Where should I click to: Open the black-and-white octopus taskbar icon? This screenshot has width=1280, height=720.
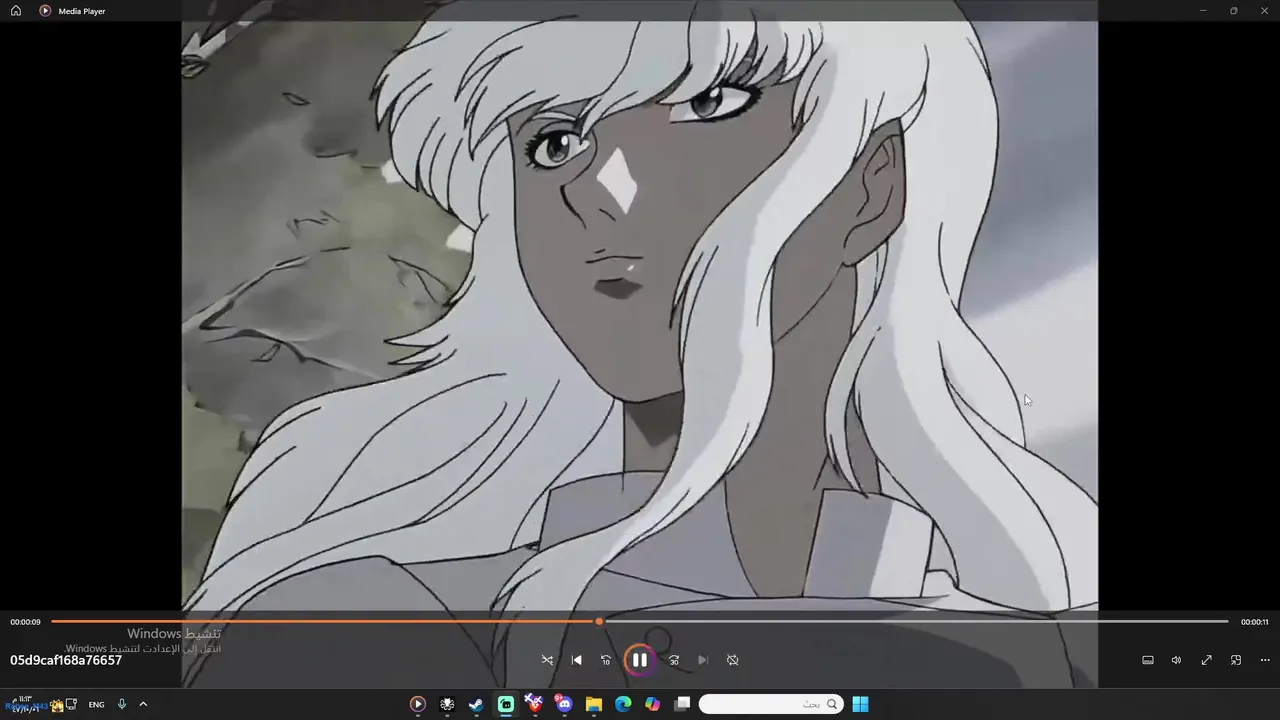447,704
